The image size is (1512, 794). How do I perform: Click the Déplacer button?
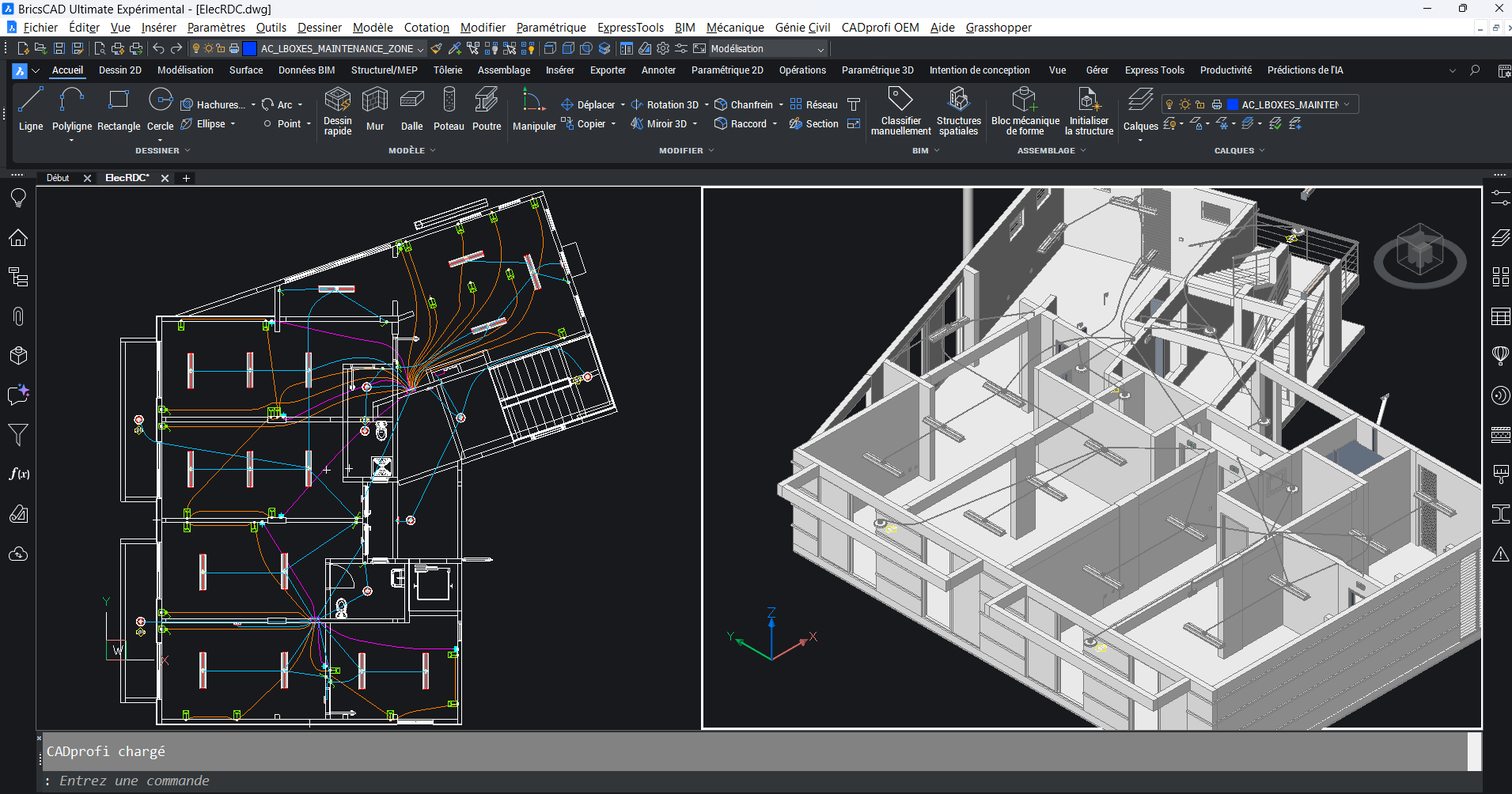point(588,104)
